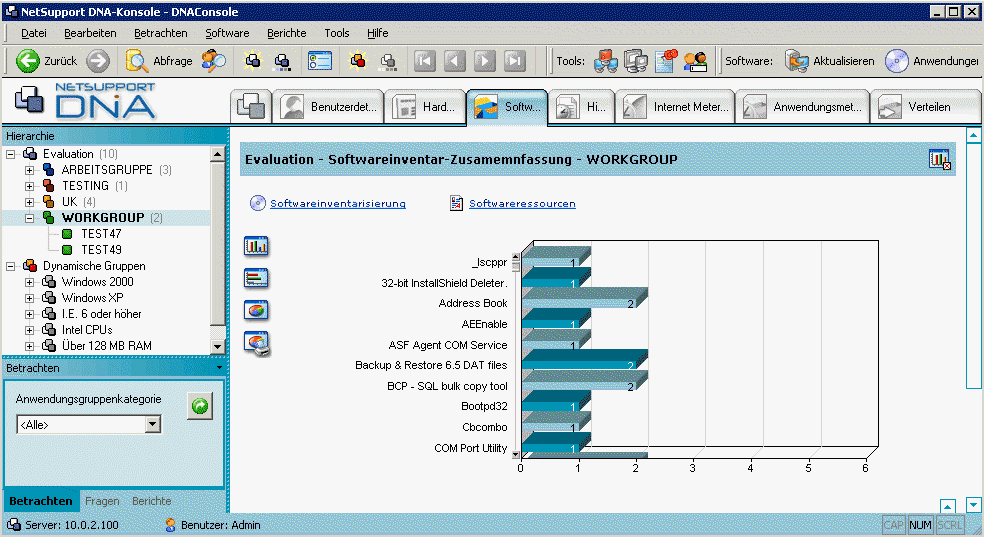Viewport: 984px width, 537px height.
Task: Open the Softwareressourcen link
Action: [522, 203]
